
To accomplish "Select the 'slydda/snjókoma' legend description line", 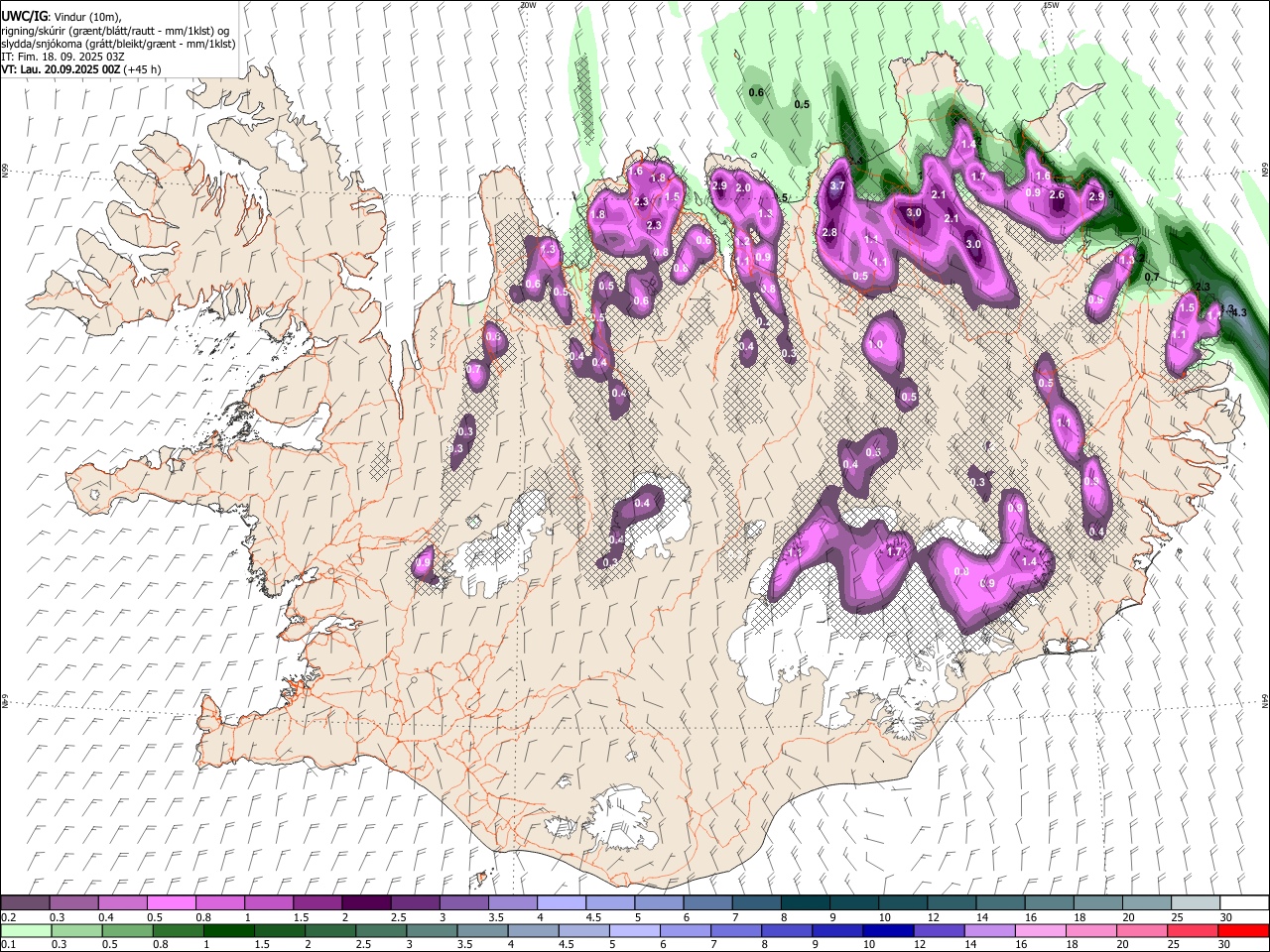I will [118, 44].
